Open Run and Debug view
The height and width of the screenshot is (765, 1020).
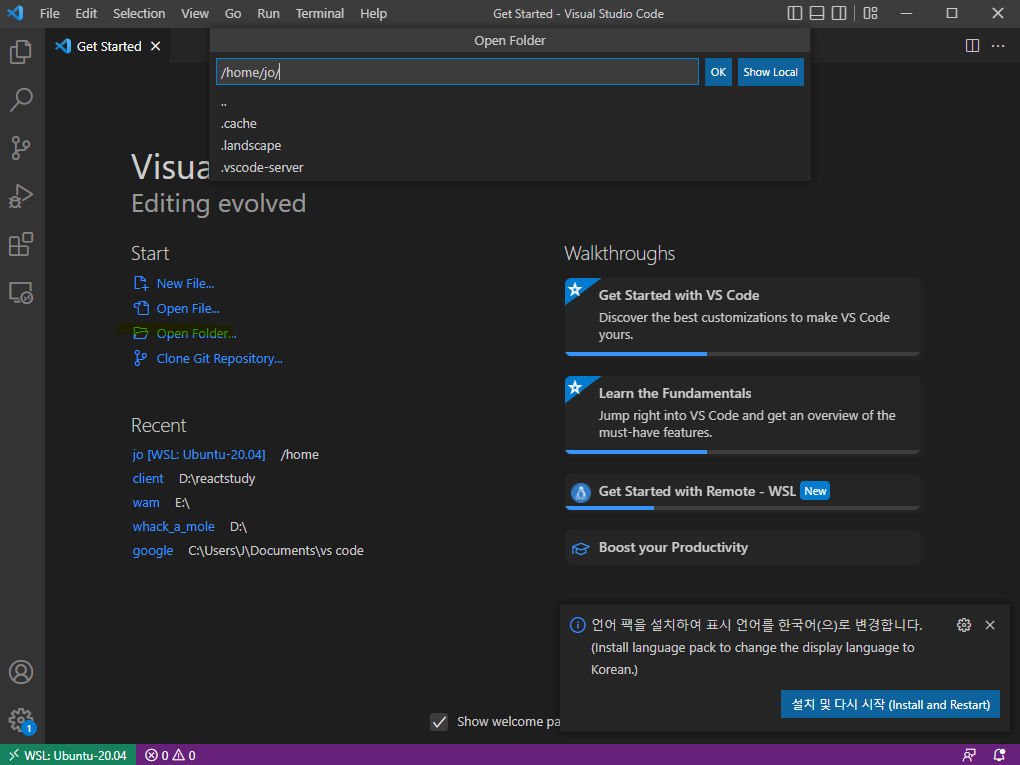(21, 196)
